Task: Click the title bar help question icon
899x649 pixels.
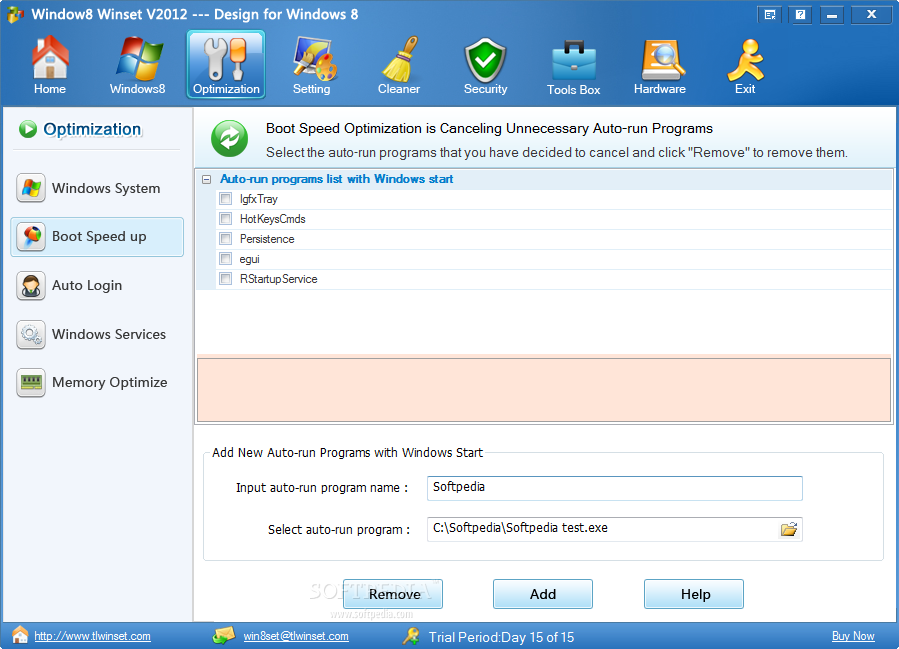Action: tap(800, 15)
